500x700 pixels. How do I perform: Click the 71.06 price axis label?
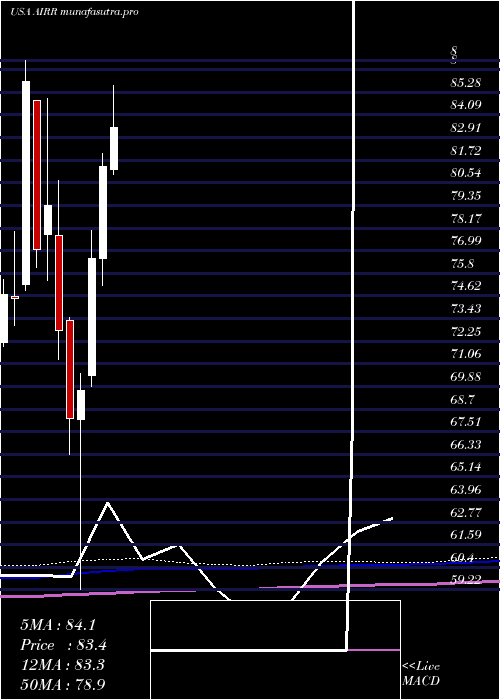tap(466, 354)
